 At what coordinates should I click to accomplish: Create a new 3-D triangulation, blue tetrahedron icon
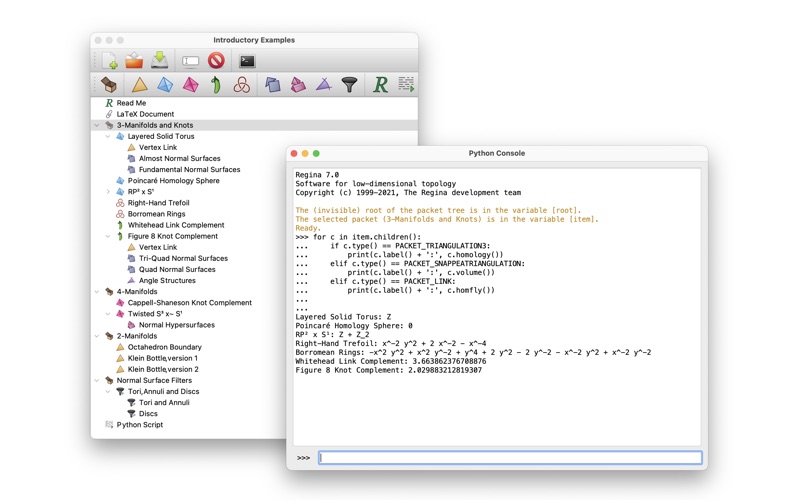coord(165,85)
